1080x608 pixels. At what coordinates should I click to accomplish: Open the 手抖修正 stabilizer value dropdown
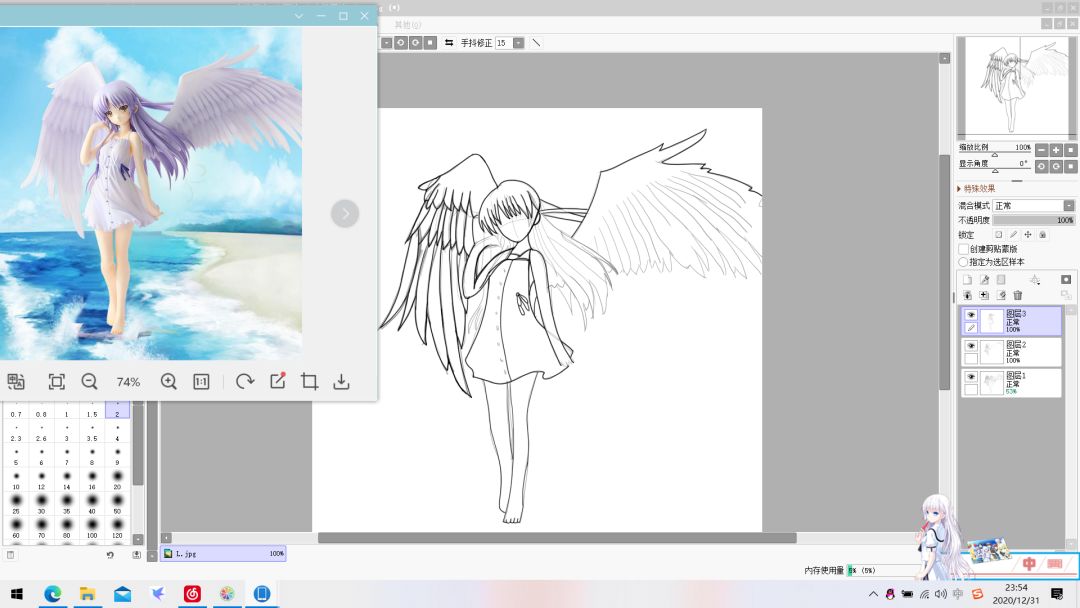tap(519, 43)
